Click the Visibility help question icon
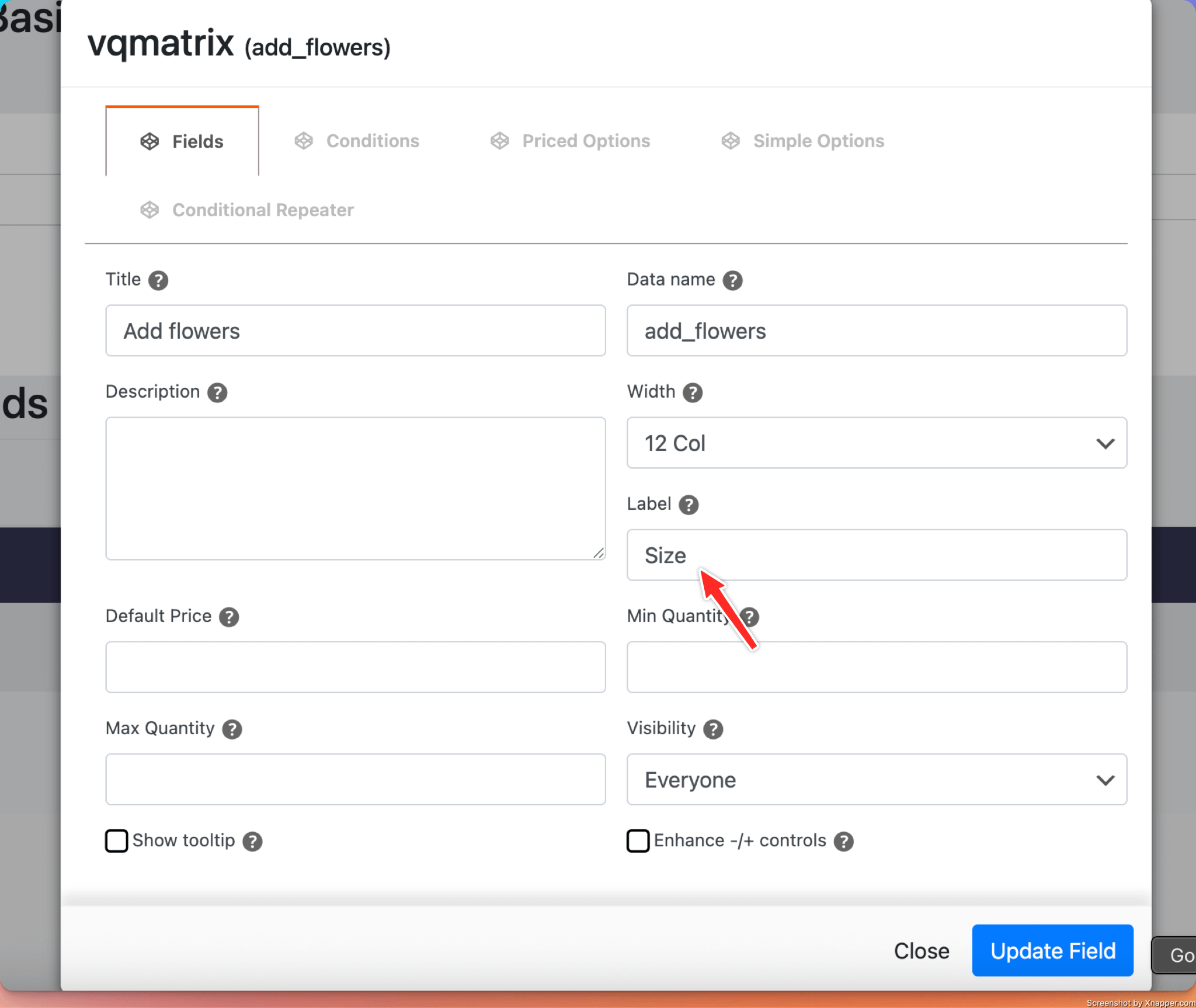 point(713,729)
